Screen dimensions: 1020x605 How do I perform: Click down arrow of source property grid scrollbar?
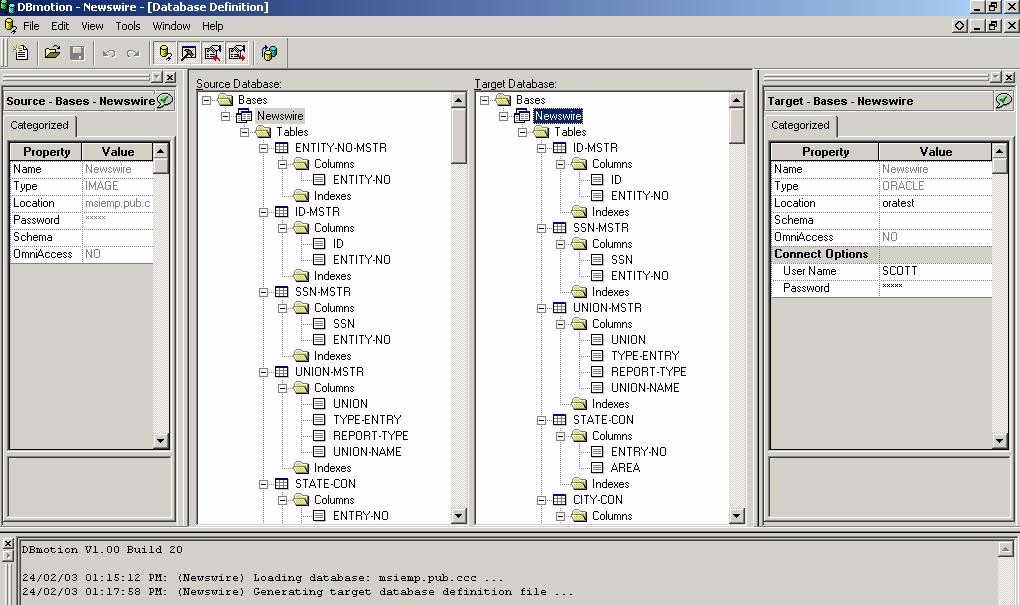(161, 440)
